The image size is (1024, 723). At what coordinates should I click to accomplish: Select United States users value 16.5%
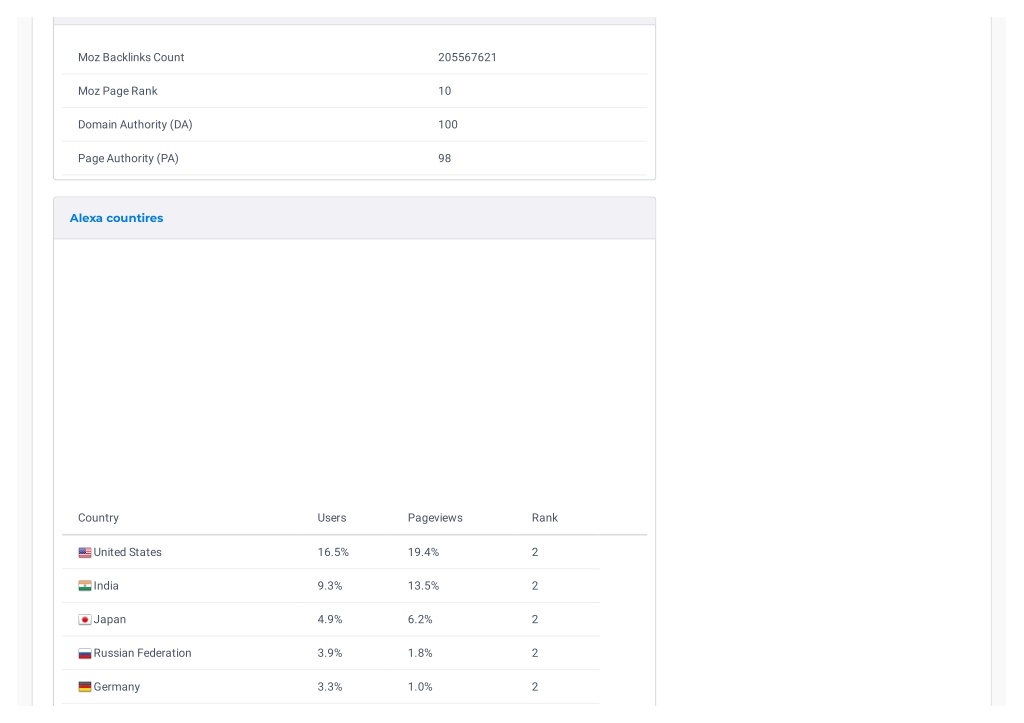[x=333, y=553]
